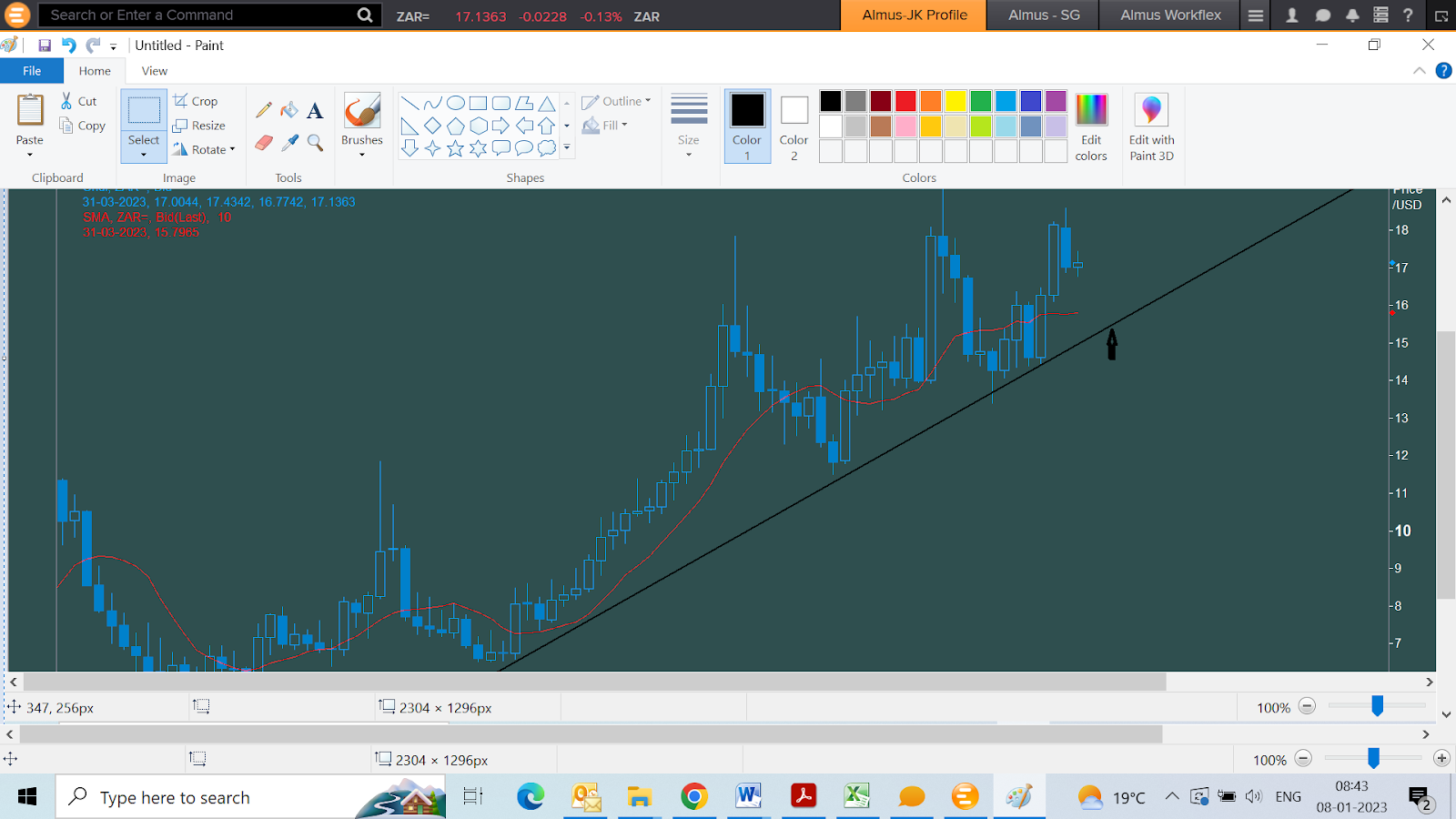
Task: Select the Color picker eyedropper tool
Action: point(289,143)
